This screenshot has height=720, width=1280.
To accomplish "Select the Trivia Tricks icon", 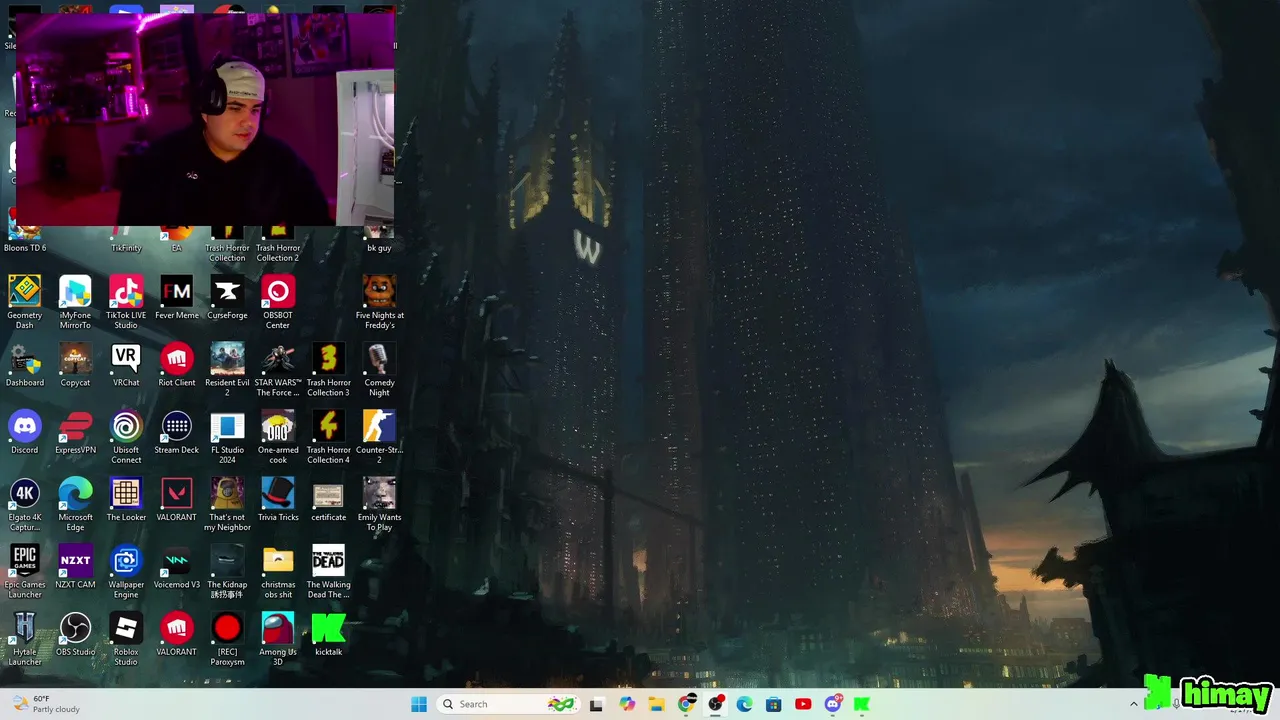I will point(278,498).
